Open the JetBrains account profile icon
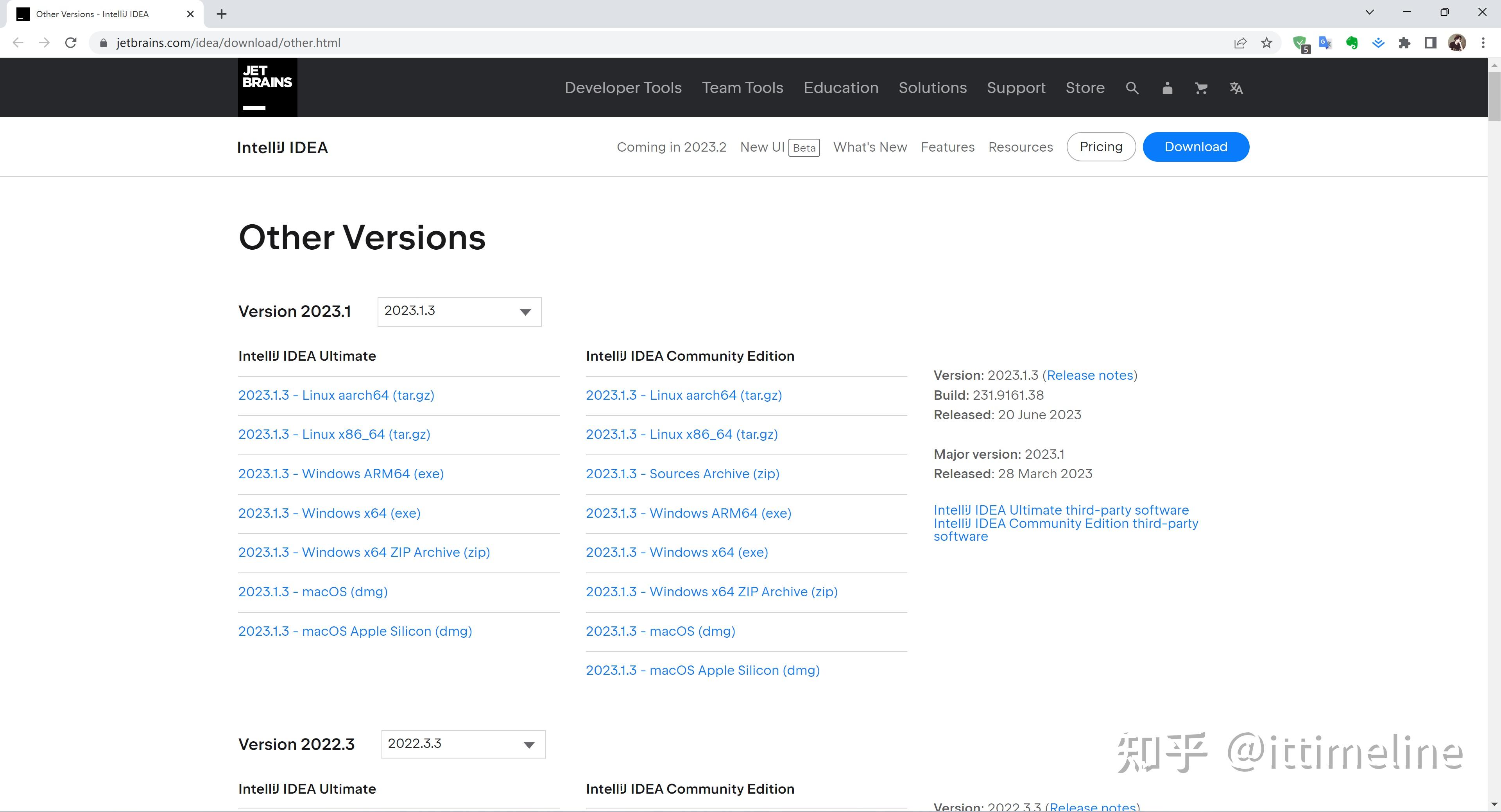The height and width of the screenshot is (812, 1501). click(x=1167, y=88)
